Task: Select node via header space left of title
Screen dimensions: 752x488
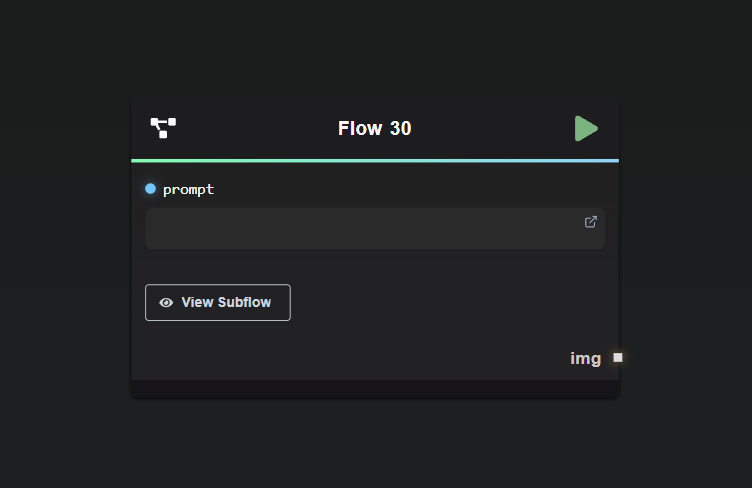Action: (250, 128)
